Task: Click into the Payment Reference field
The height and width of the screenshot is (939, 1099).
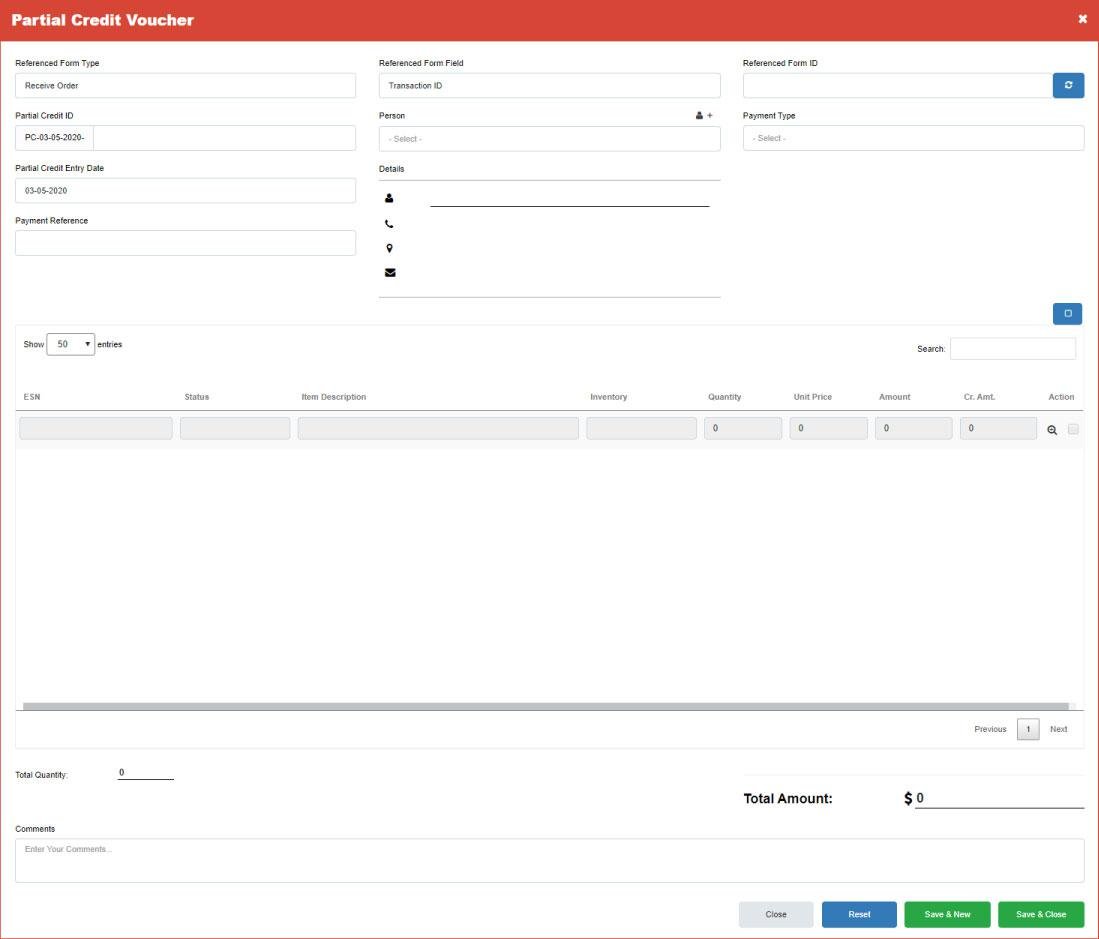Action: click(186, 243)
